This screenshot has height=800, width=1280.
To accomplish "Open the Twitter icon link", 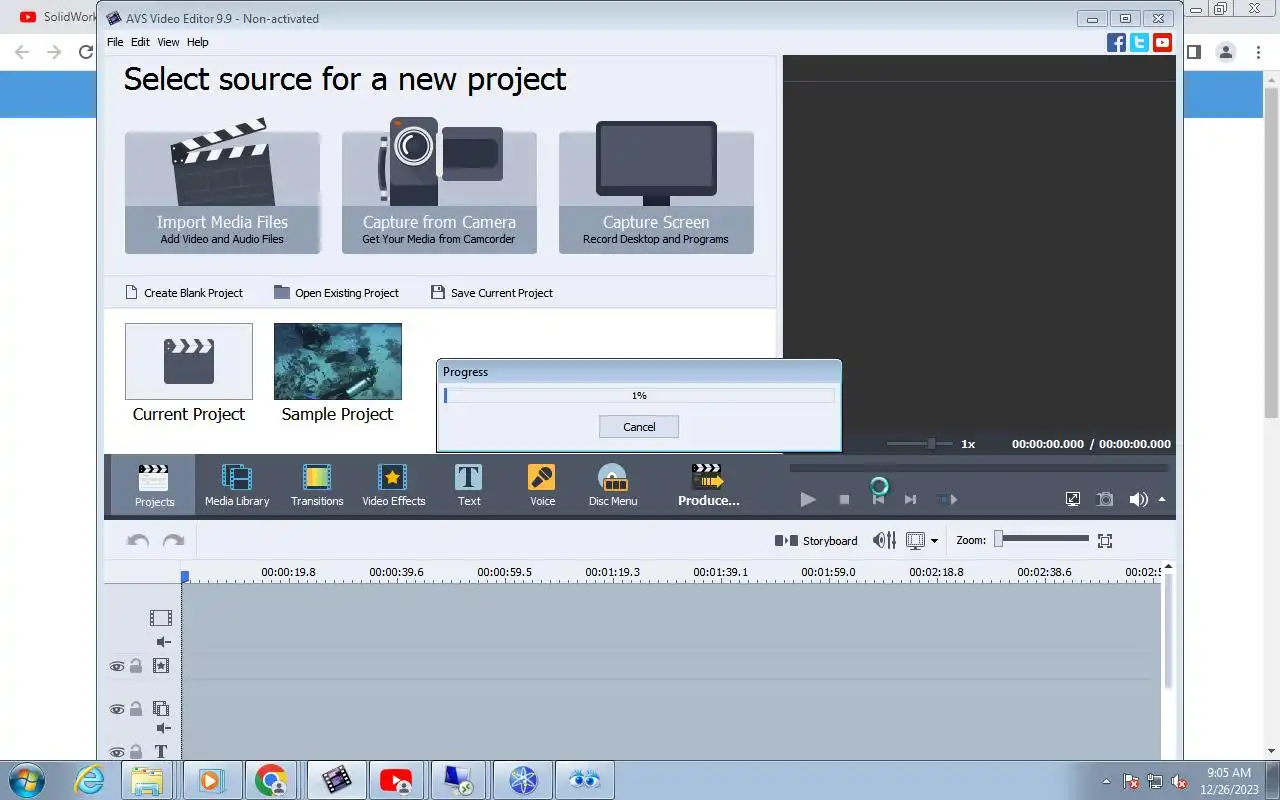I will coord(1139,42).
